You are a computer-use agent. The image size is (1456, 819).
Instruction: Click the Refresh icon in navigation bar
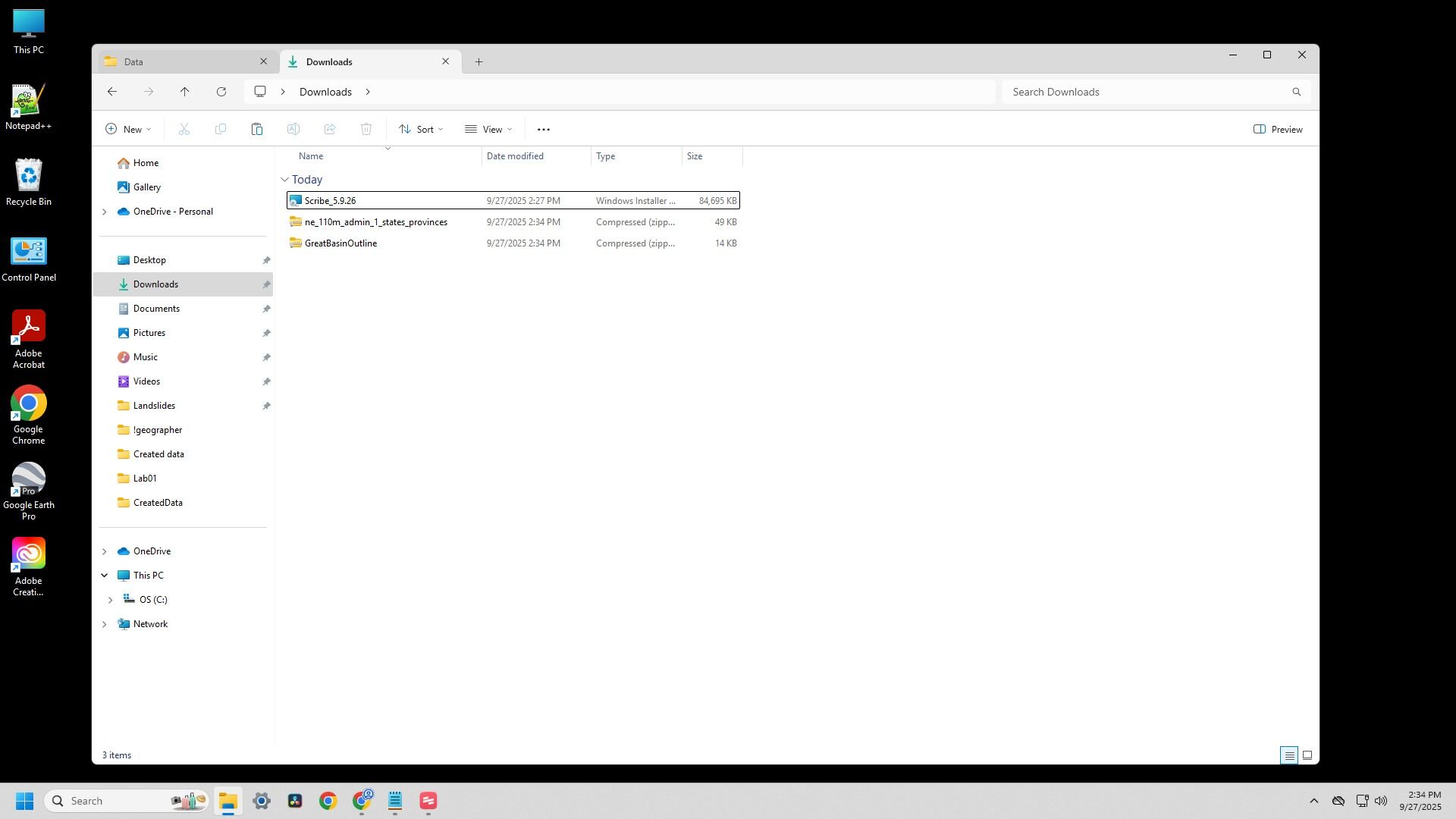pos(221,92)
